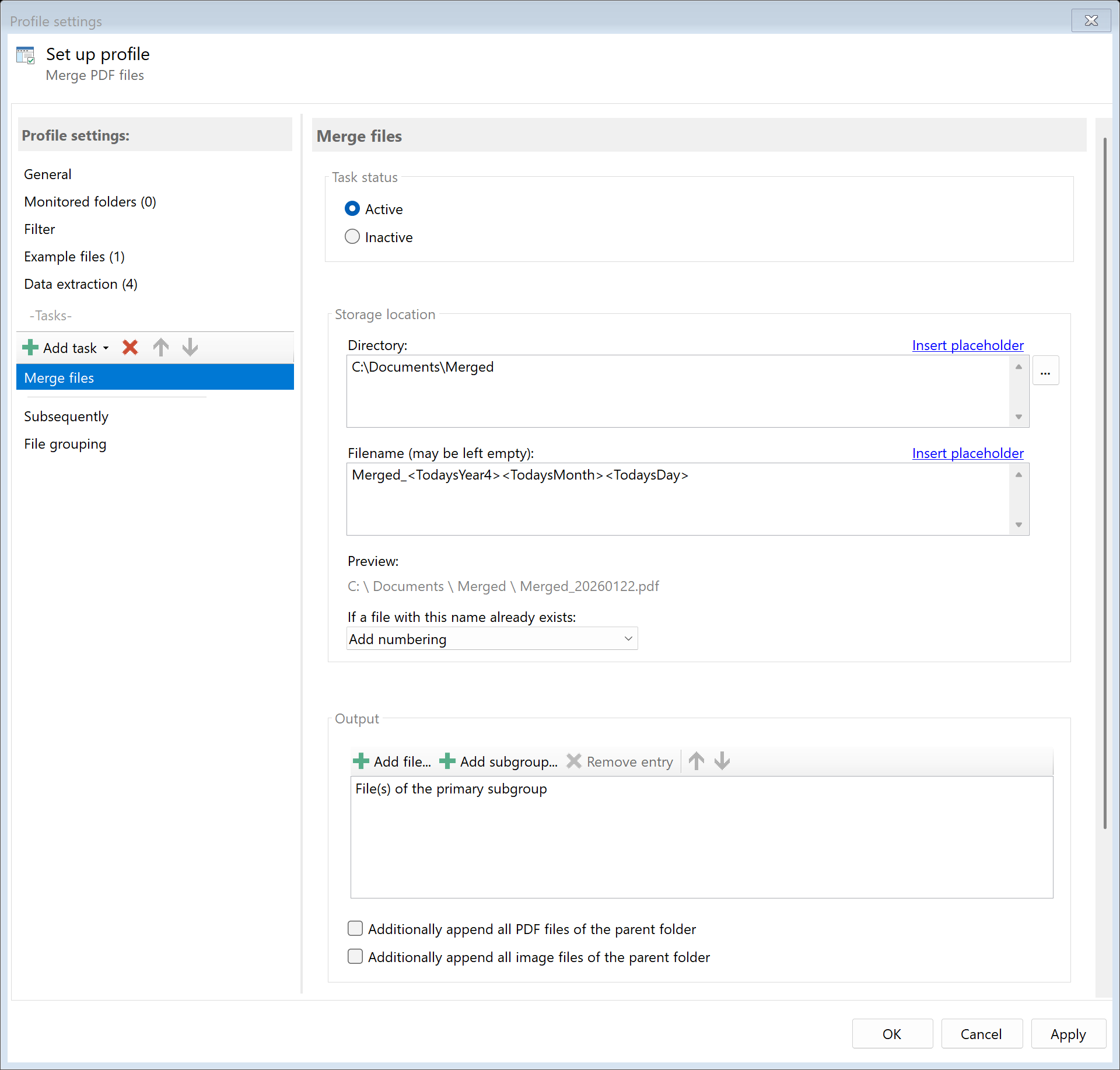Open the Add numbering dropdown
Image resolution: width=1120 pixels, height=1070 pixels.
(x=628, y=638)
